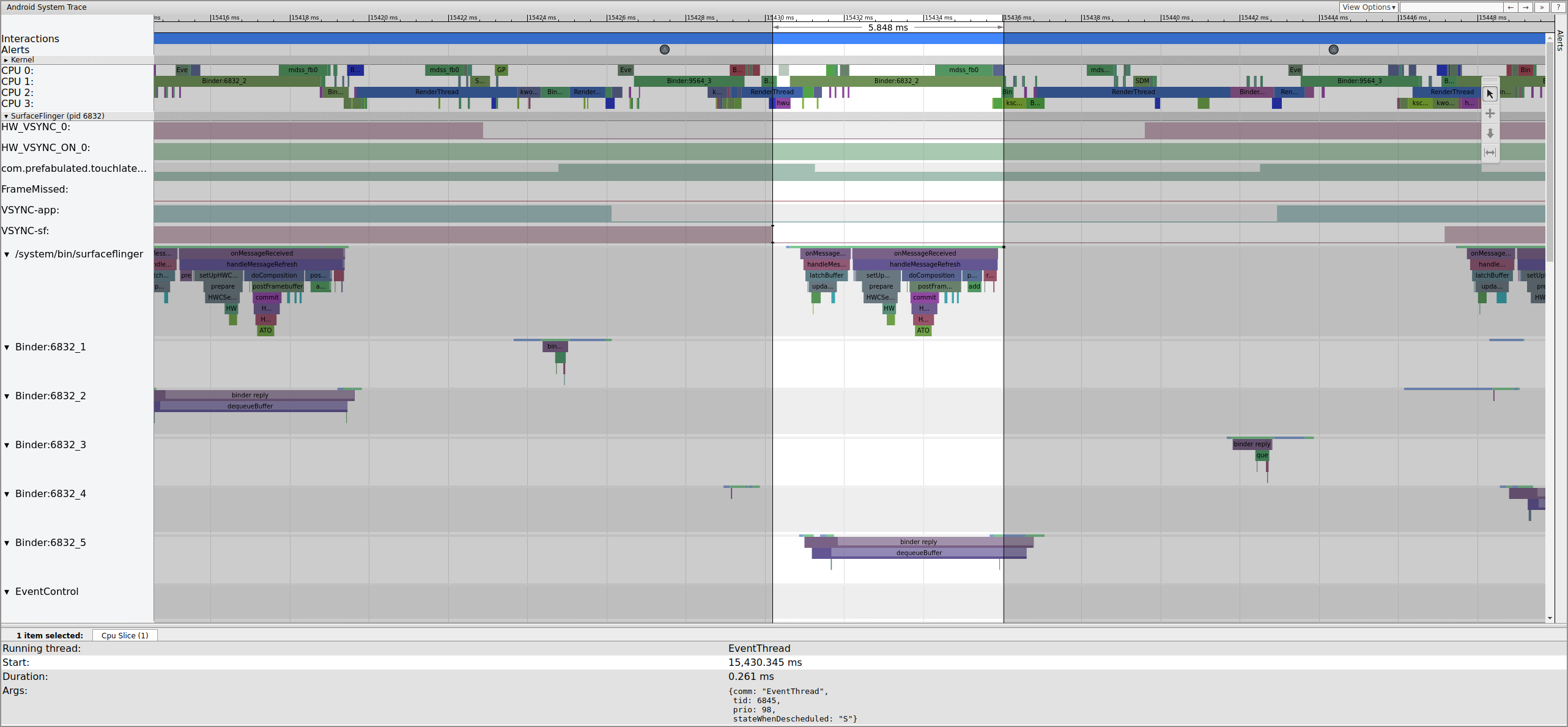Screen dimensions: 1568x727
Task: Collapse the SurfaceFlinger process section
Action: (x=7, y=116)
